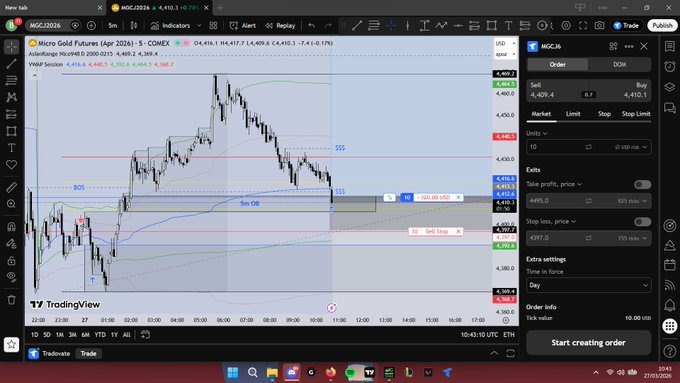Open the Time in force Day dropdown

coord(588,285)
